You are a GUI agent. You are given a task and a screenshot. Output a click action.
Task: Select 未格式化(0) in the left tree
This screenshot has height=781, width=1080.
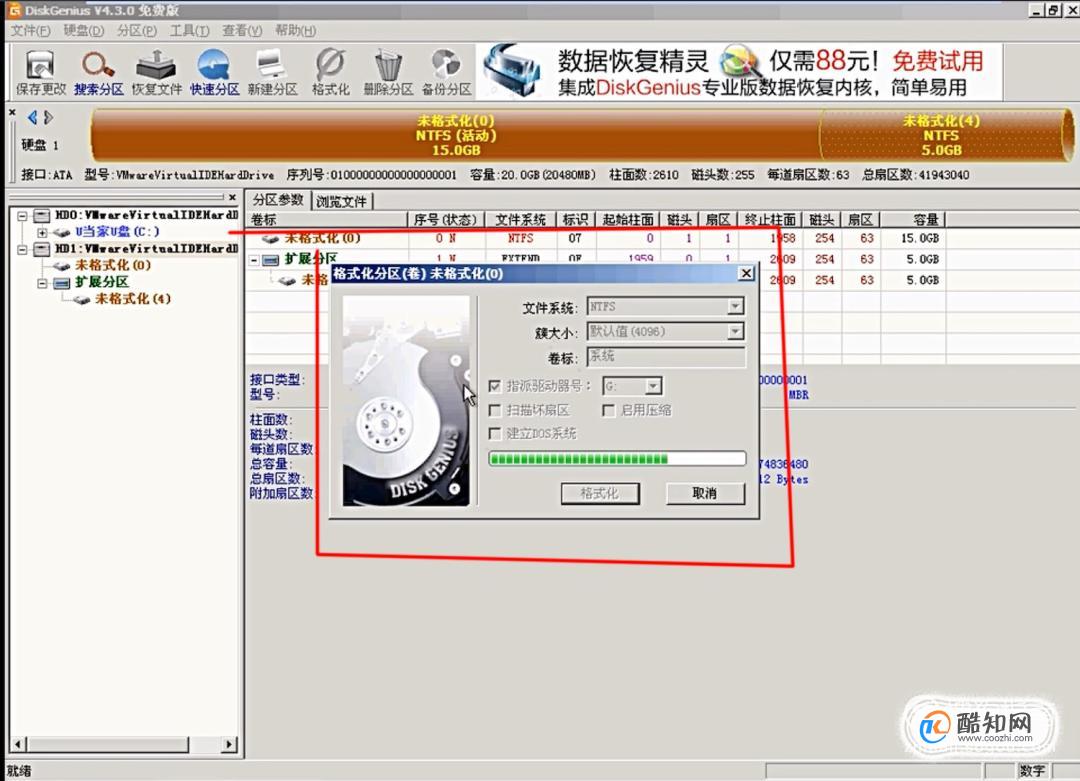(x=113, y=265)
